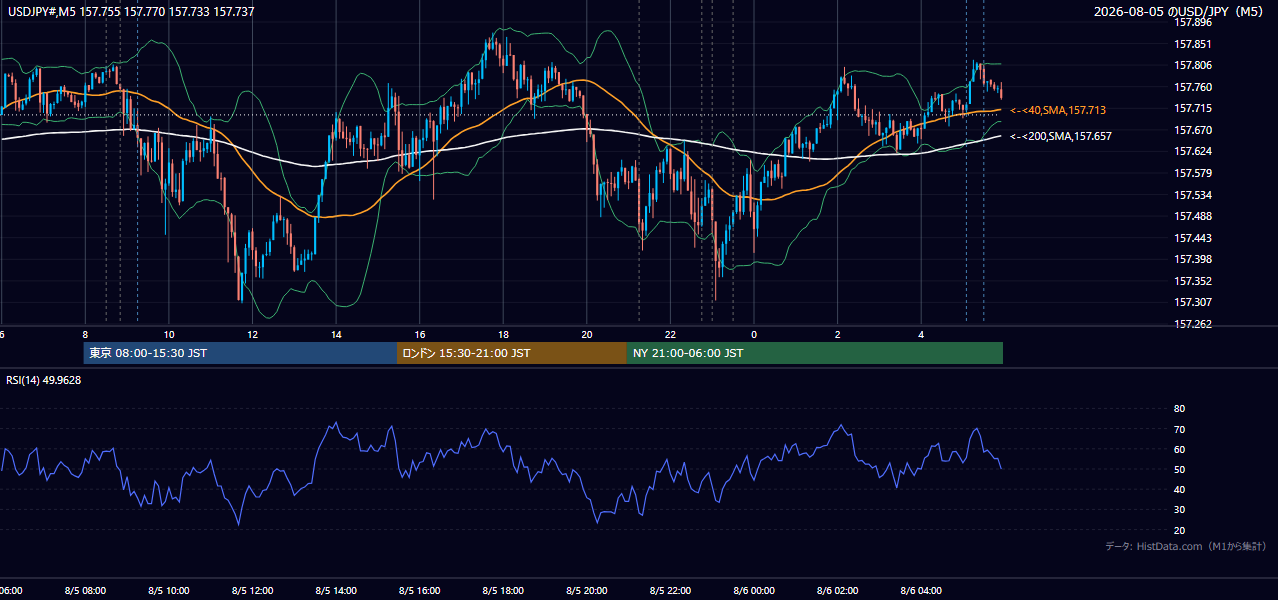Viewport: 1278px width, 600px height.
Task: Click hour tick 10 under the price chart
Action: pyautogui.click(x=169, y=334)
